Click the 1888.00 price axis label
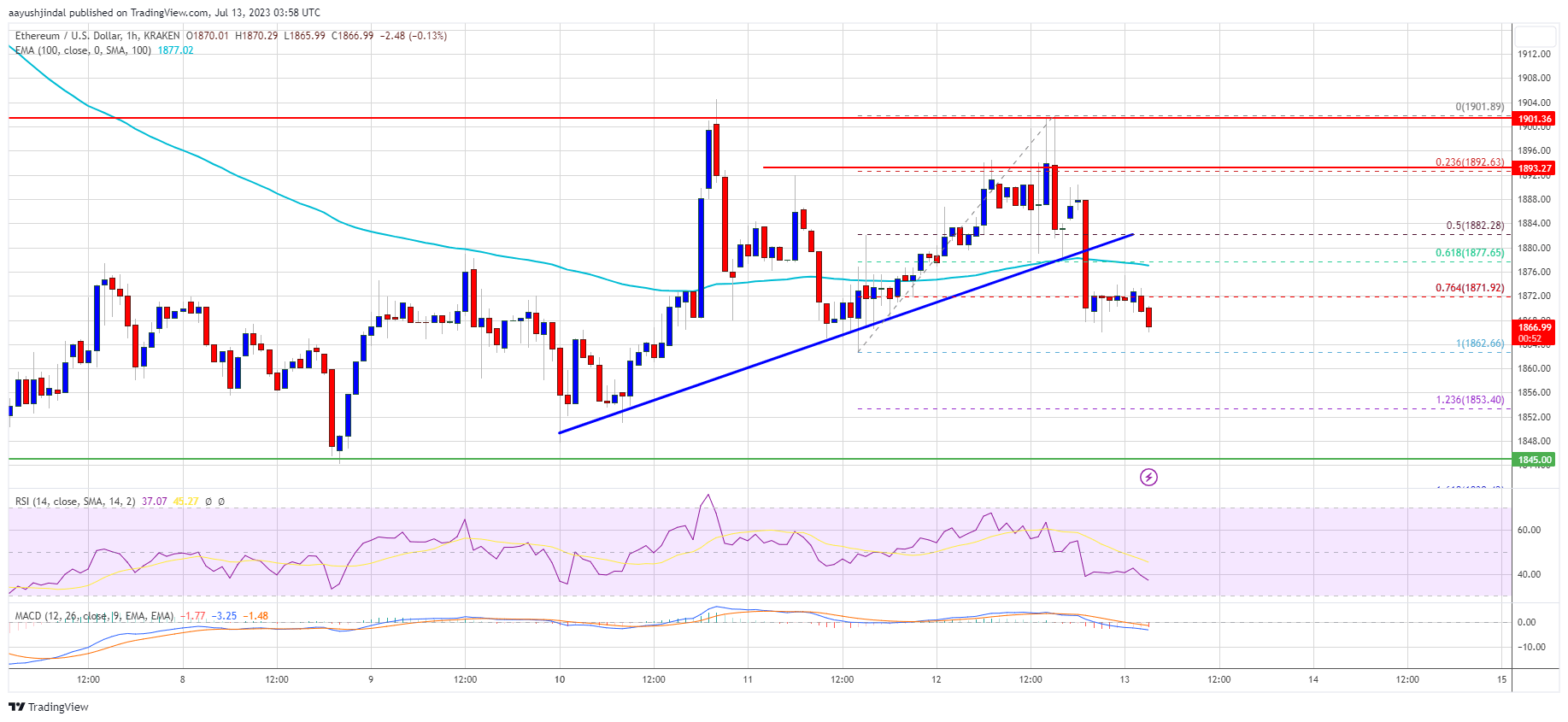 pyautogui.click(x=1534, y=199)
